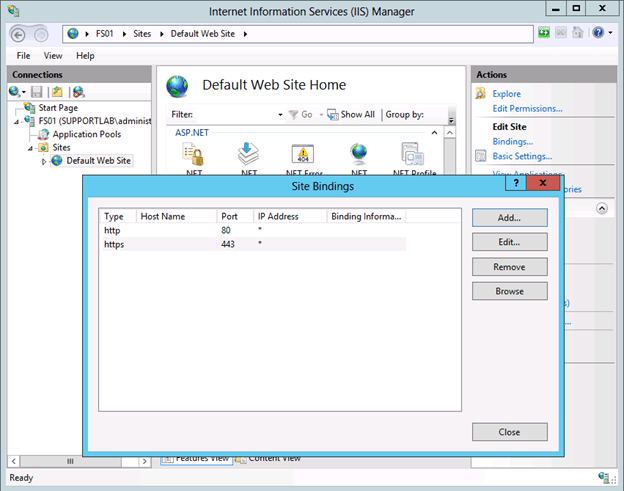Open the File menu
The height and width of the screenshot is (491, 624).
[23, 56]
